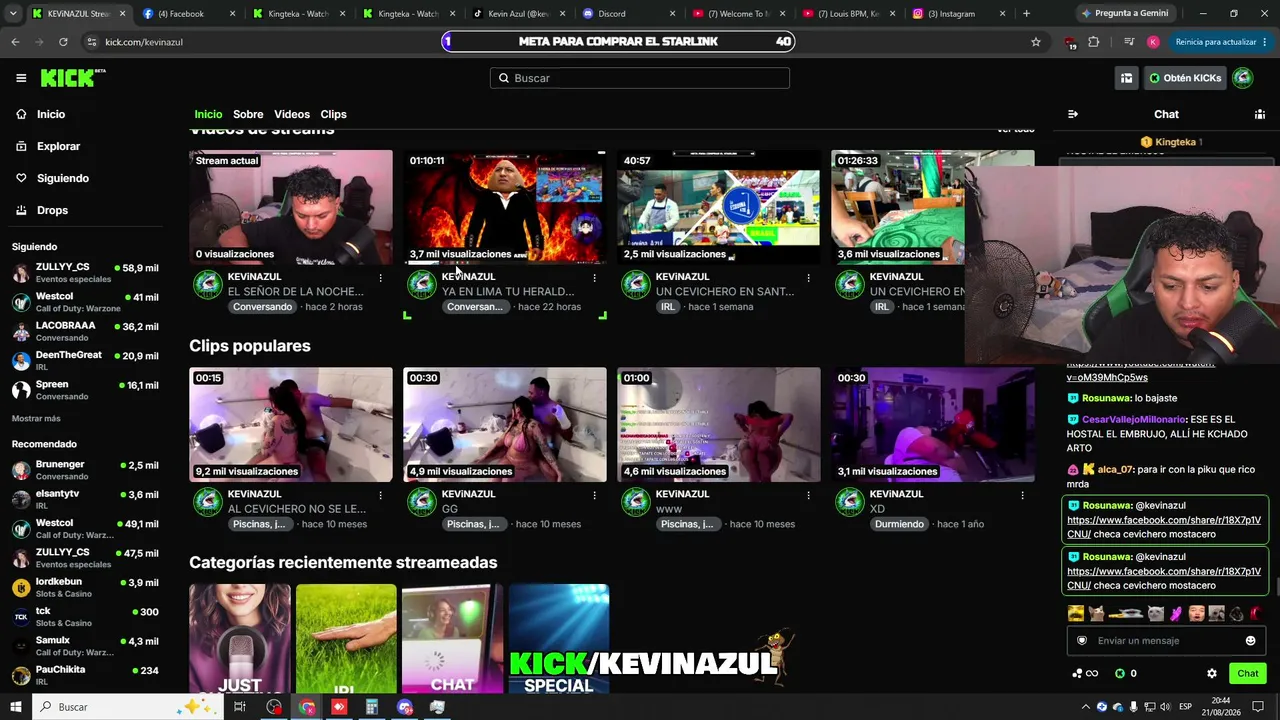
Task: Open the user profile avatar menu
Action: tap(1243, 78)
